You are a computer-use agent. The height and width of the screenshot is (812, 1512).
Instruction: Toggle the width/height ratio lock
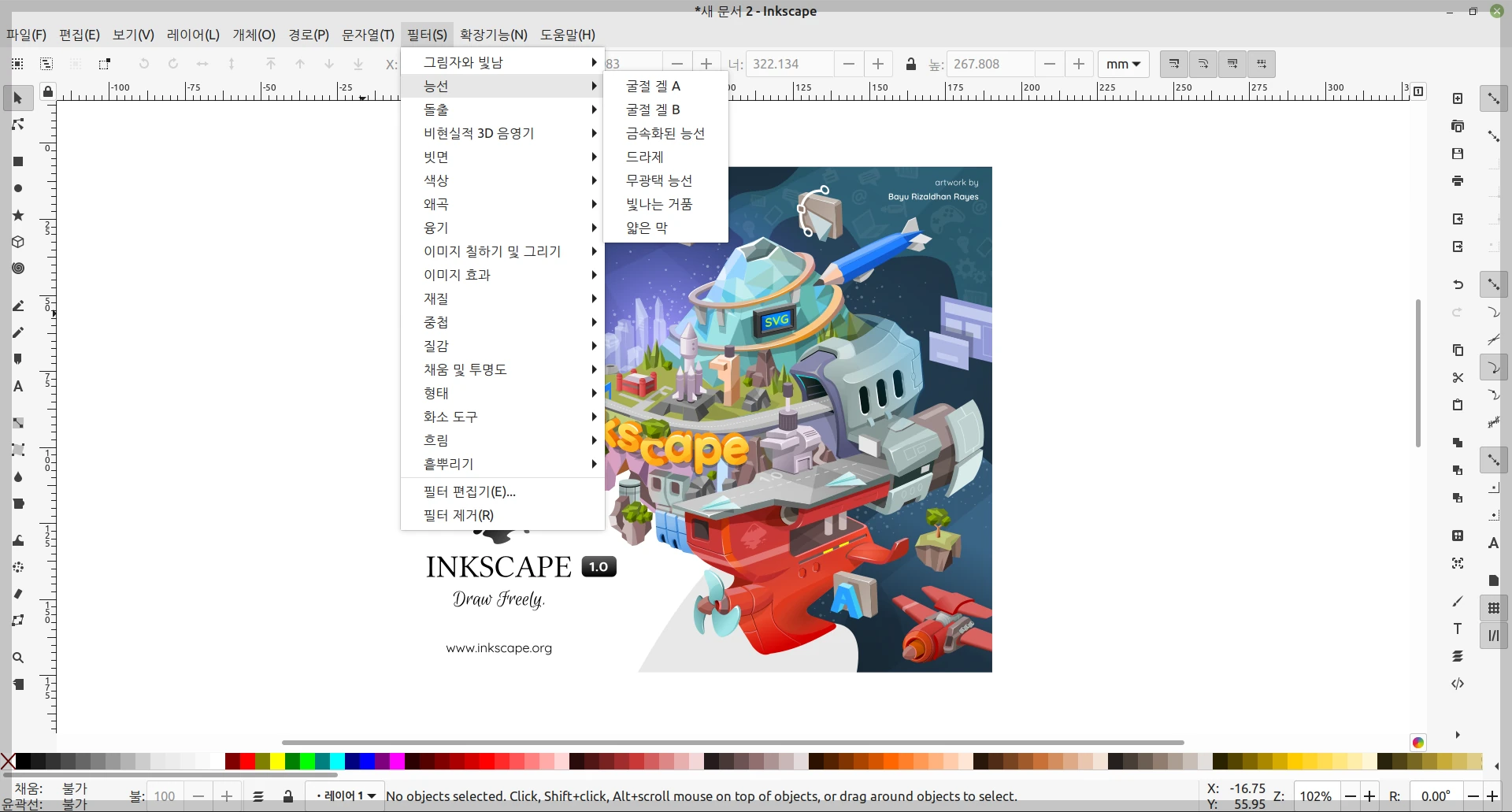[911, 64]
